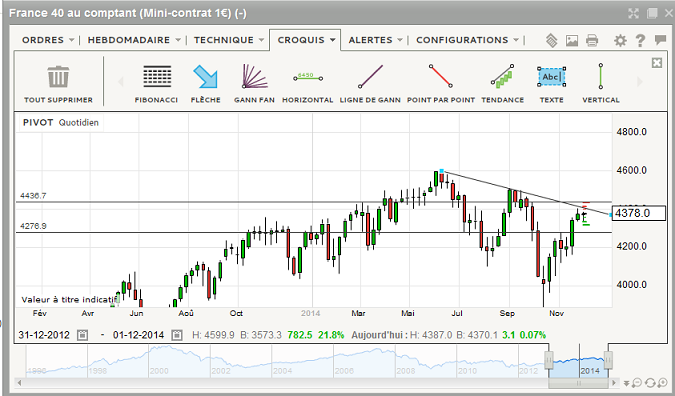Select the Vertical line tool
The width and height of the screenshot is (675, 396).
pyautogui.click(x=601, y=76)
